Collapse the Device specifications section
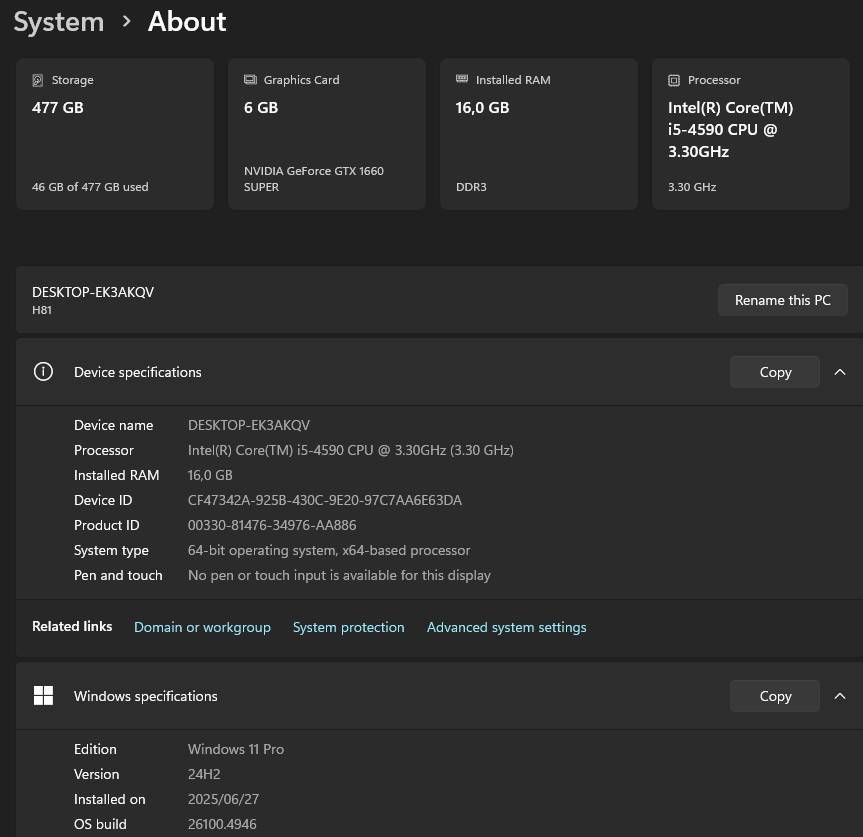 [x=840, y=371]
